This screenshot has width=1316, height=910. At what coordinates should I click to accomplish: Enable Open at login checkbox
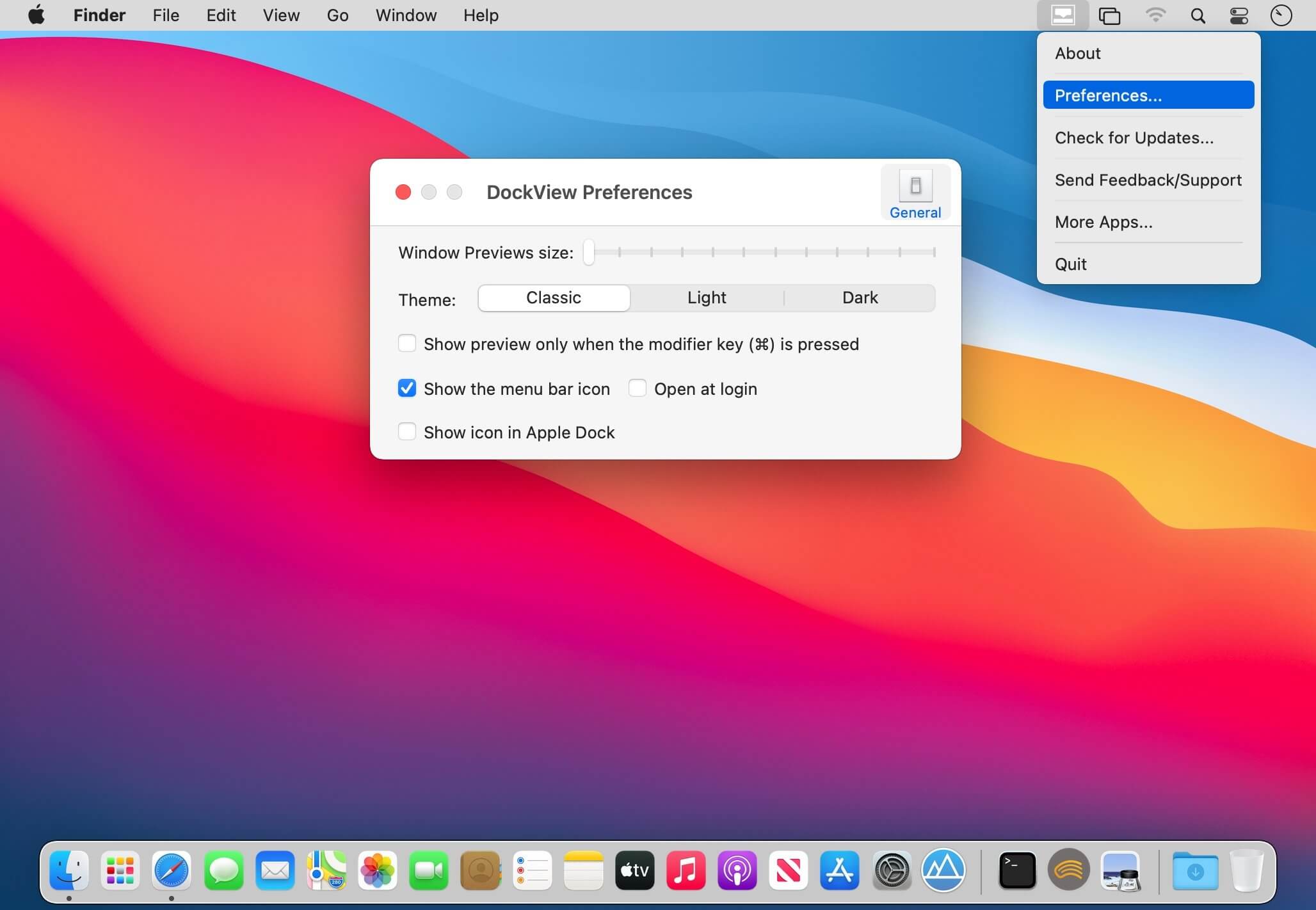(x=638, y=388)
